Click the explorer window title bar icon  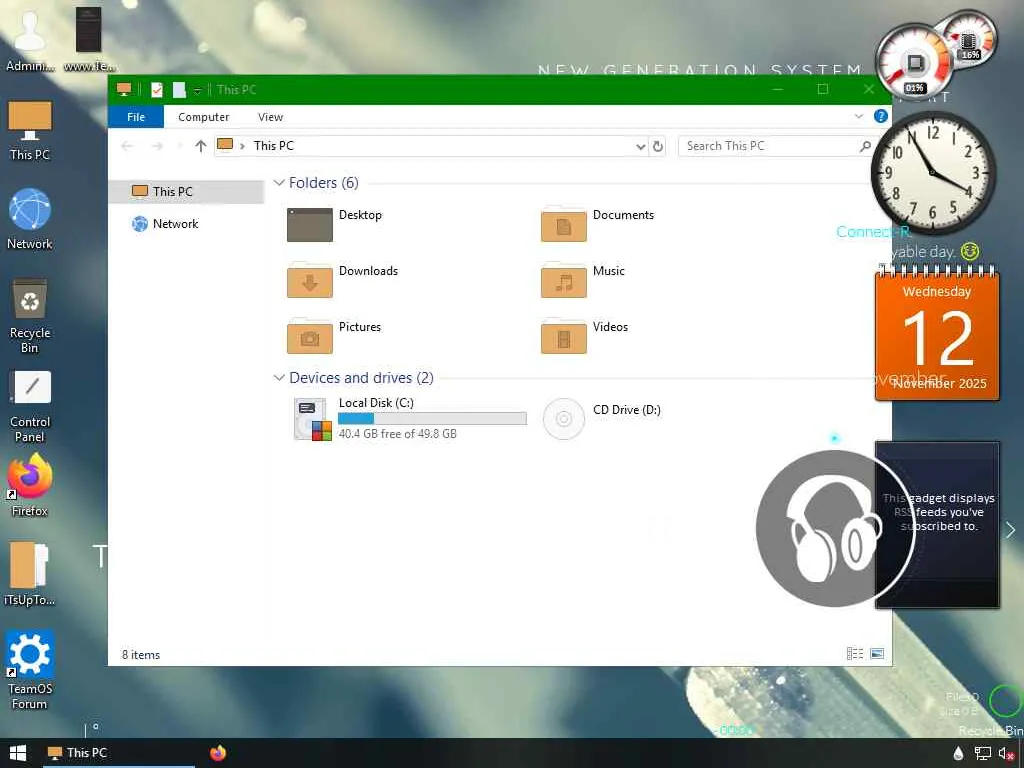click(124, 89)
